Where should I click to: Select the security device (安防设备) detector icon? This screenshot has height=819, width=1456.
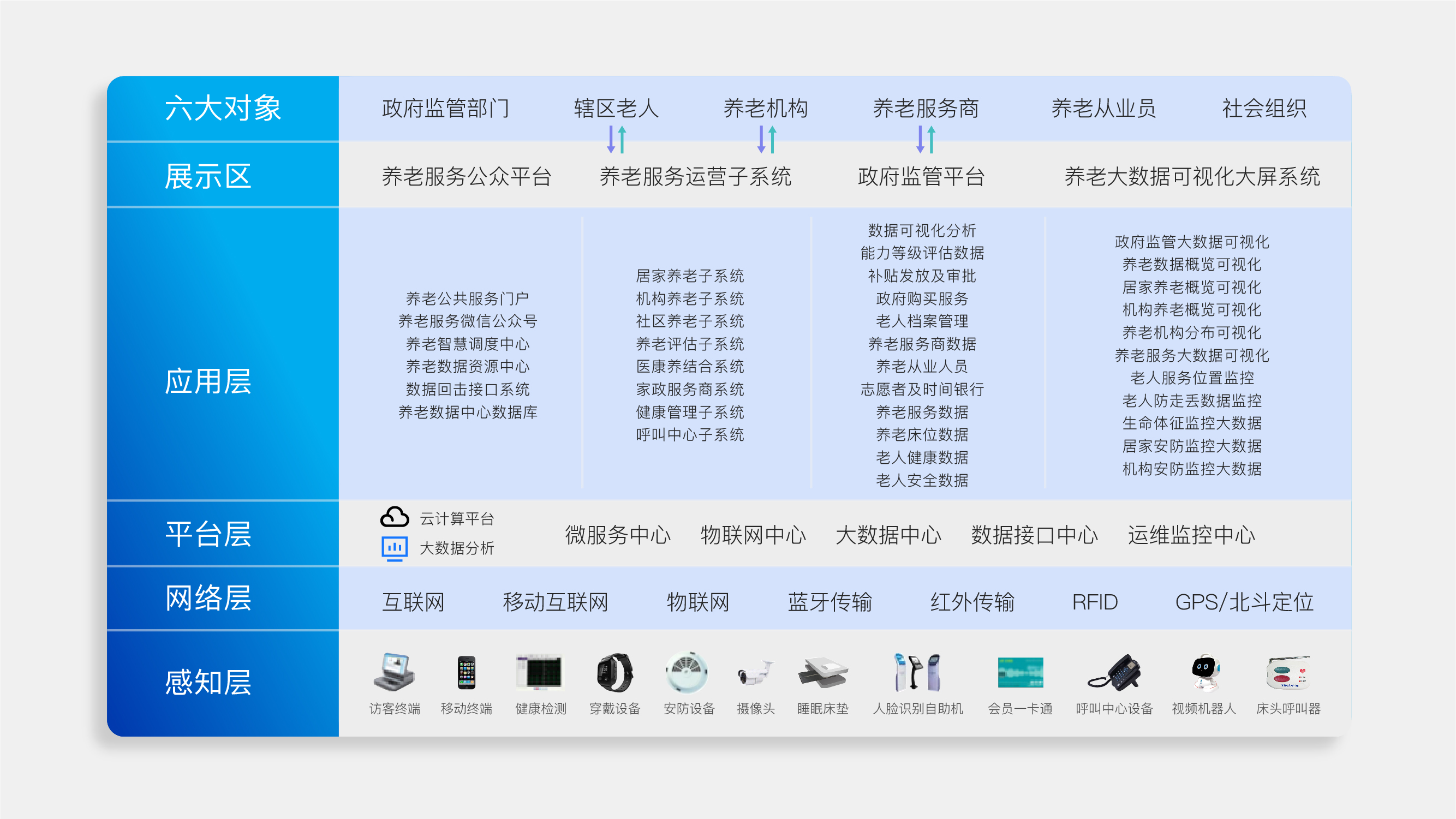pyautogui.click(x=687, y=672)
